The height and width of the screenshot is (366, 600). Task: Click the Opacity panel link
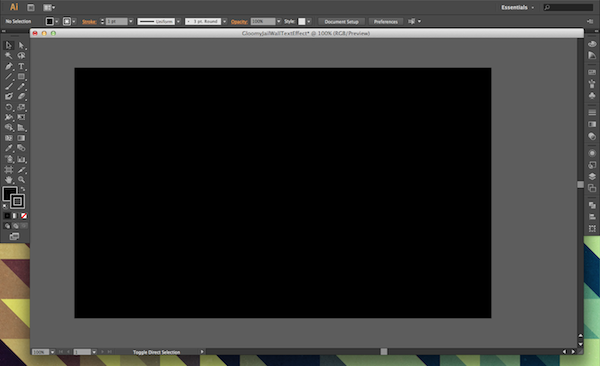coord(239,22)
